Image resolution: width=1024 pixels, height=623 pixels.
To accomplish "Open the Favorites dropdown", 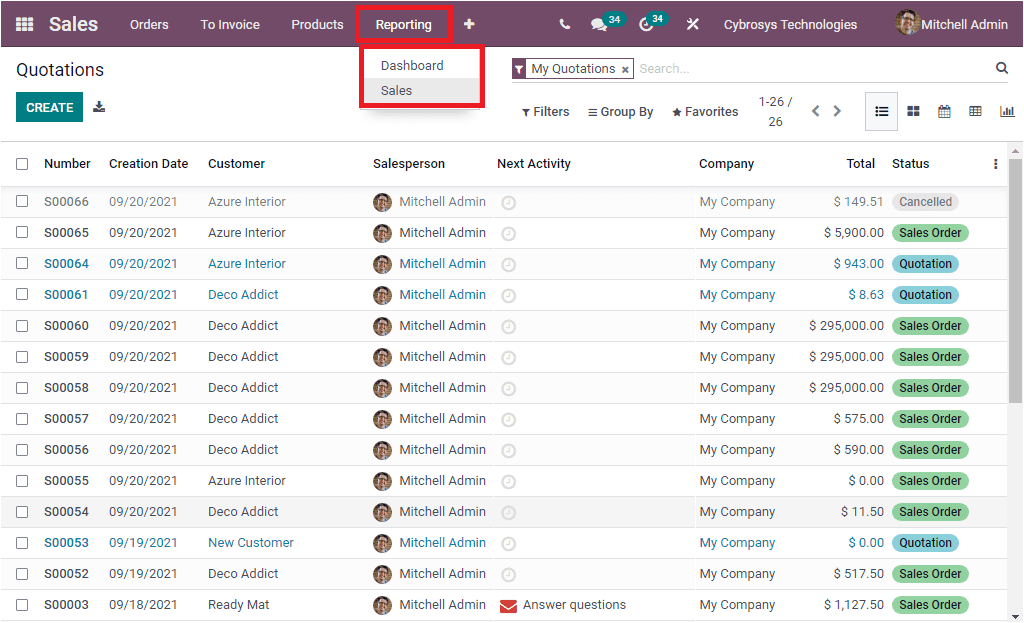I will pos(704,111).
